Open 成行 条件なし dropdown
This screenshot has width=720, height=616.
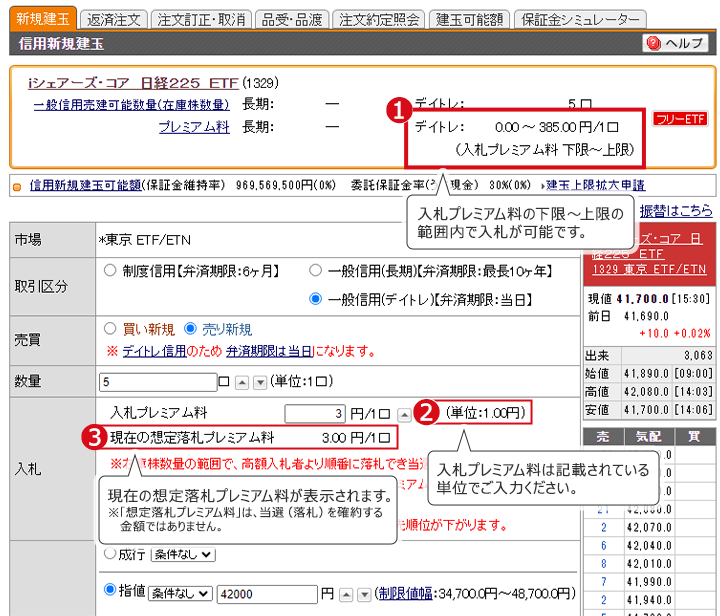click(180, 553)
